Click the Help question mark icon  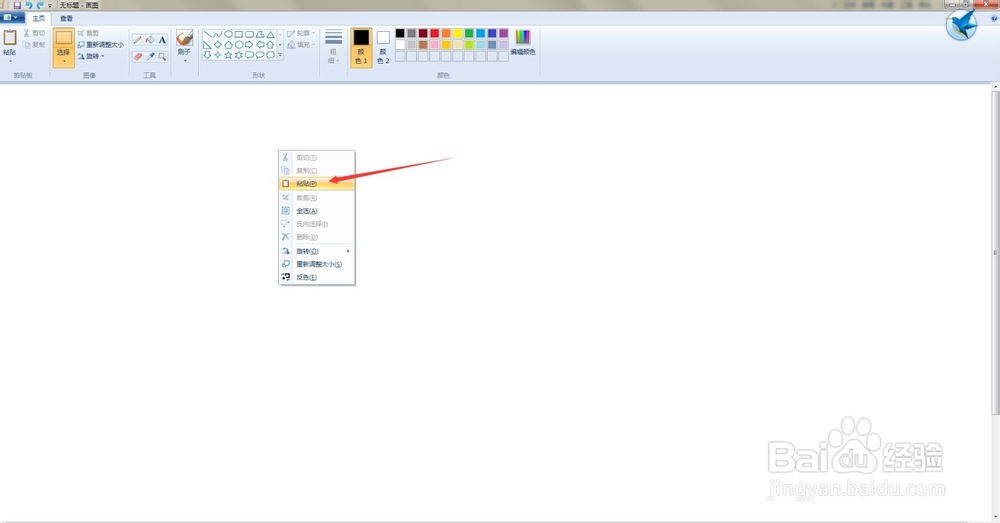click(994, 18)
